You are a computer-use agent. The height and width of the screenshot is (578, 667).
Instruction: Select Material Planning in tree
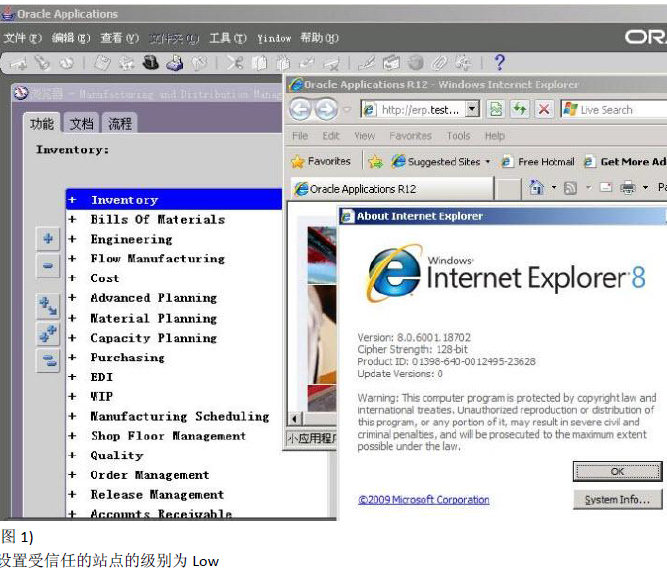point(154,318)
